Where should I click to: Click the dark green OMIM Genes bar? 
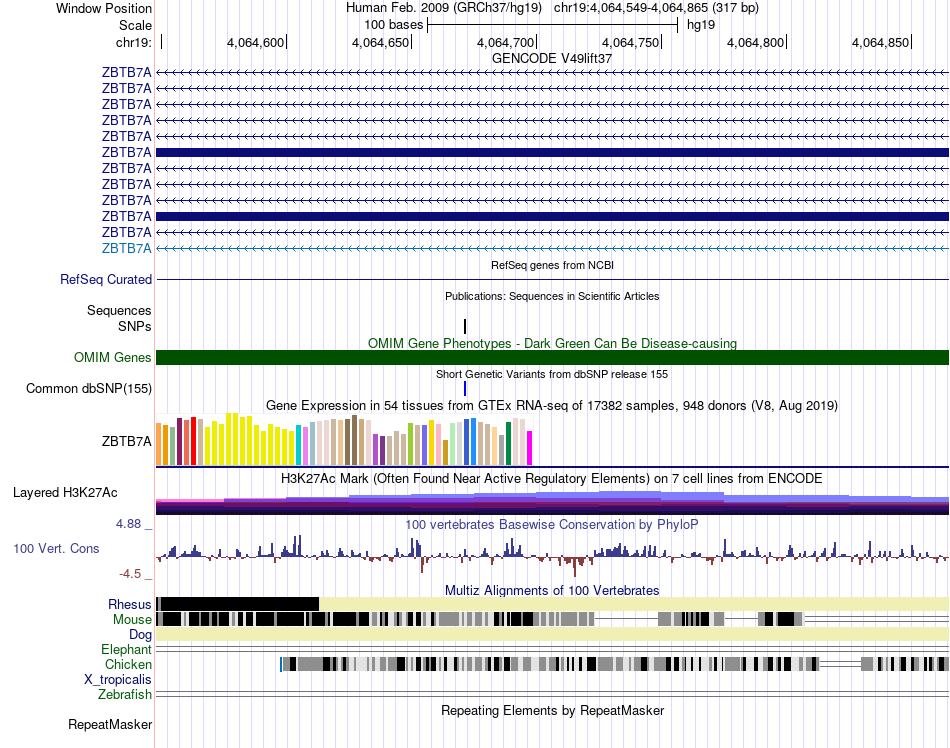pos(552,357)
